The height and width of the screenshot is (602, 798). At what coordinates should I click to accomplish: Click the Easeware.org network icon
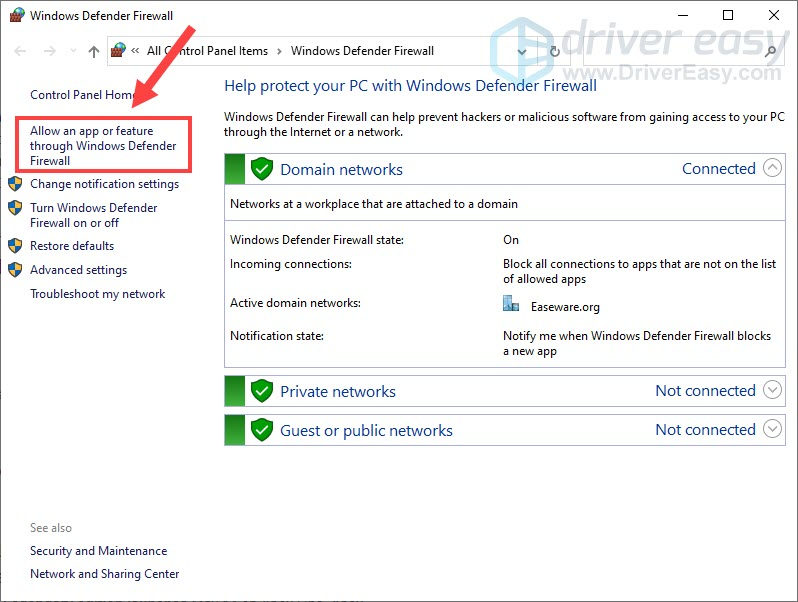tap(511, 303)
